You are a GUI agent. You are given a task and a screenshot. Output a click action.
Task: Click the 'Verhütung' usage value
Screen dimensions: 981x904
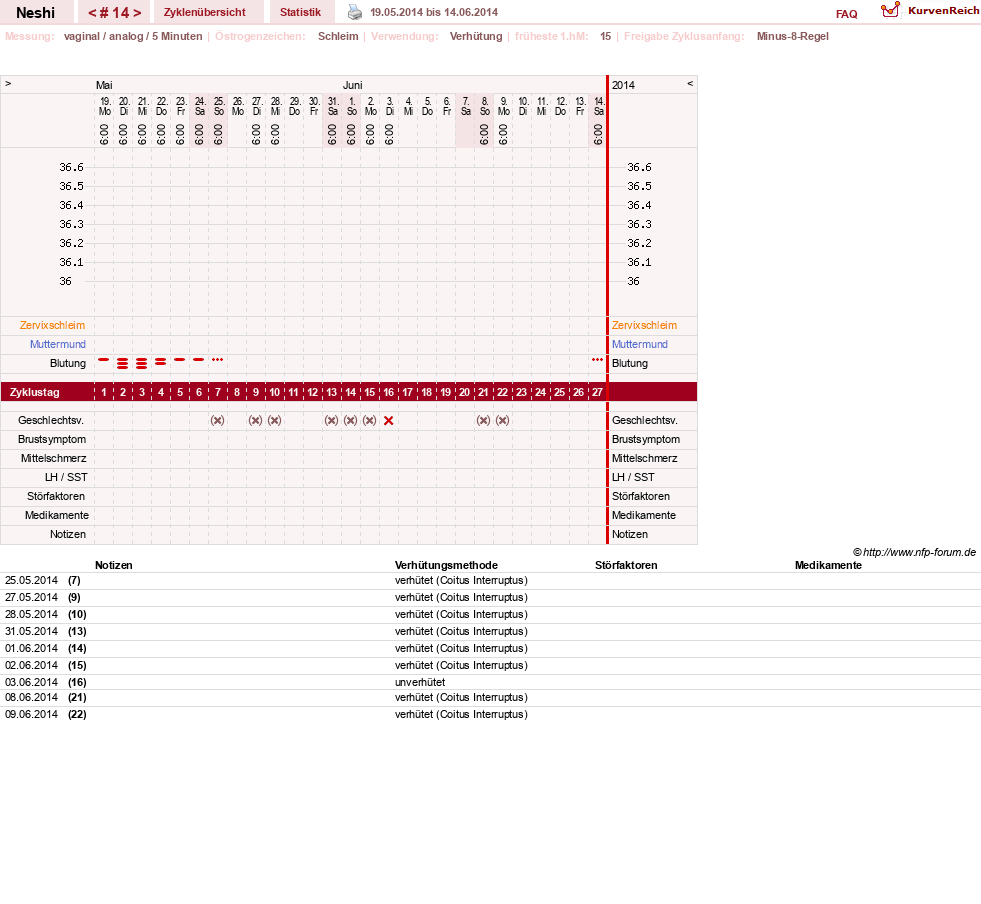[x=476, y=36]
